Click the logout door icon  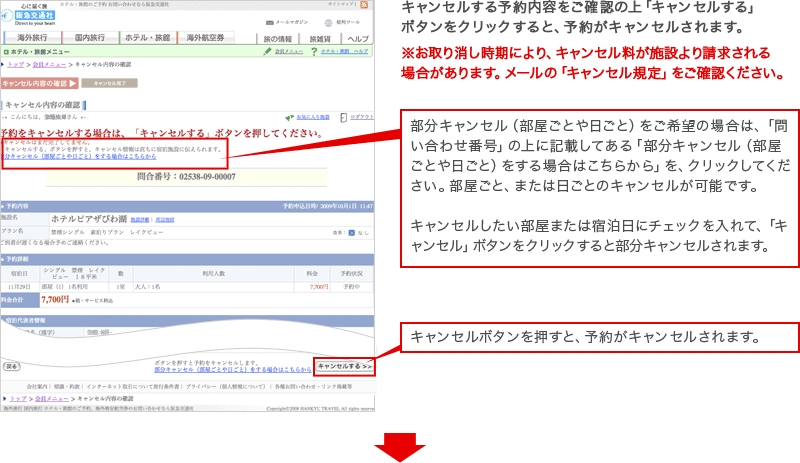(x=343, y=117)
